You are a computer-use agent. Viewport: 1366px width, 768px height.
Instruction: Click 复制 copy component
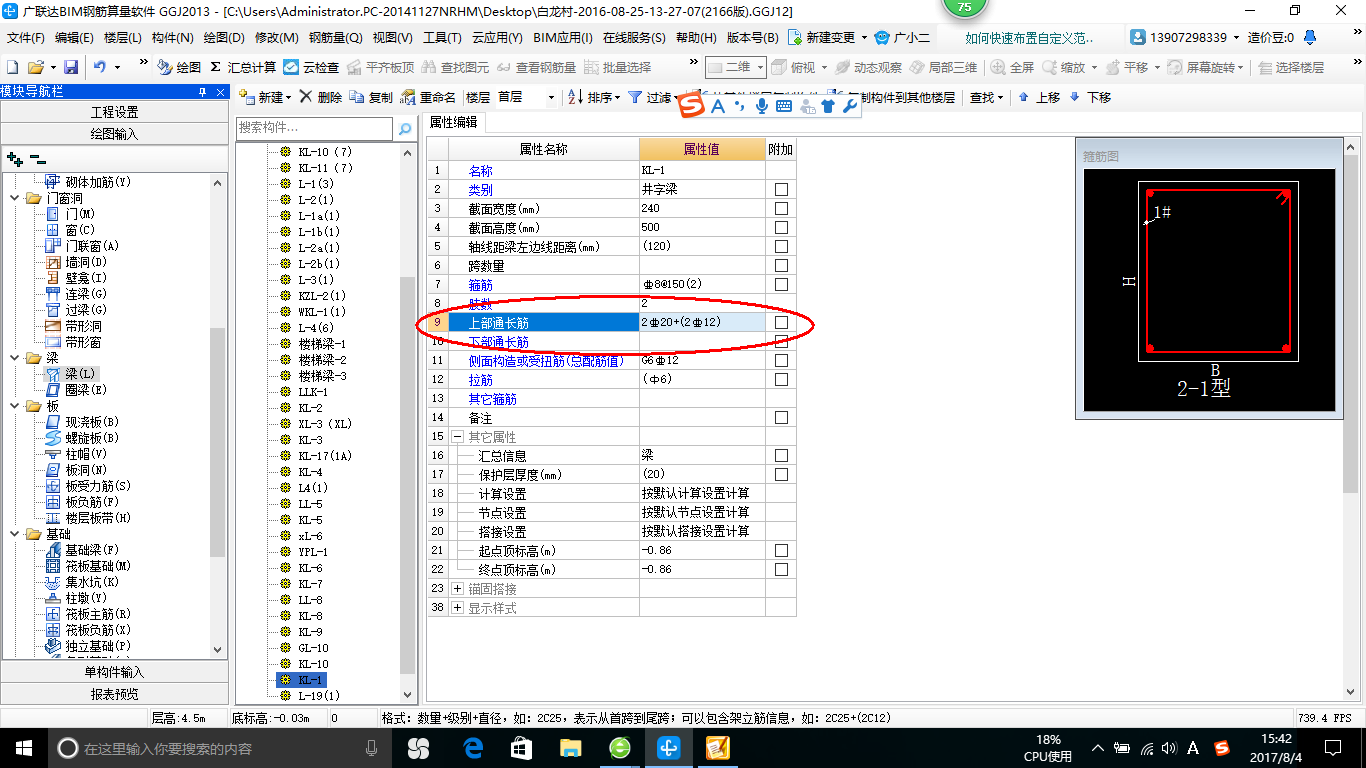[x=371, y=97]
